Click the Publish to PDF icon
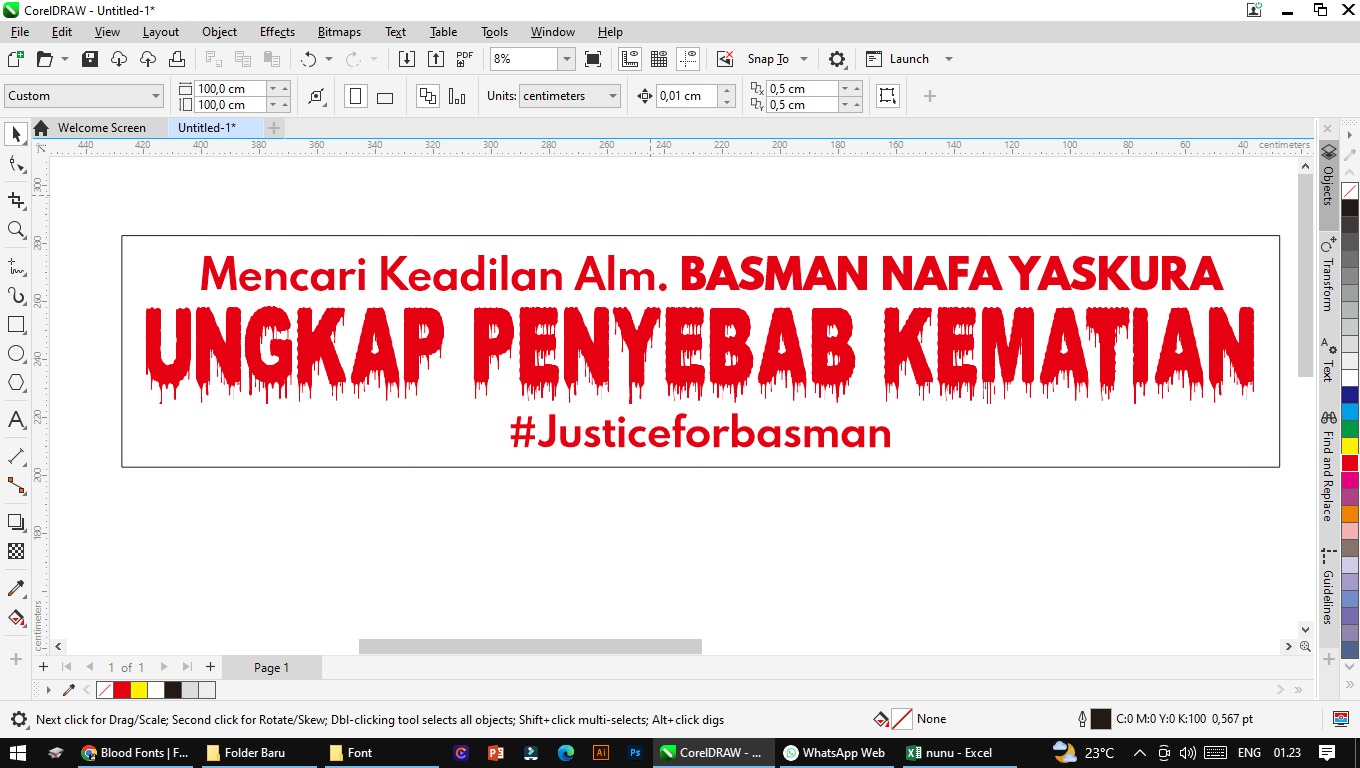 click(465, 59)
